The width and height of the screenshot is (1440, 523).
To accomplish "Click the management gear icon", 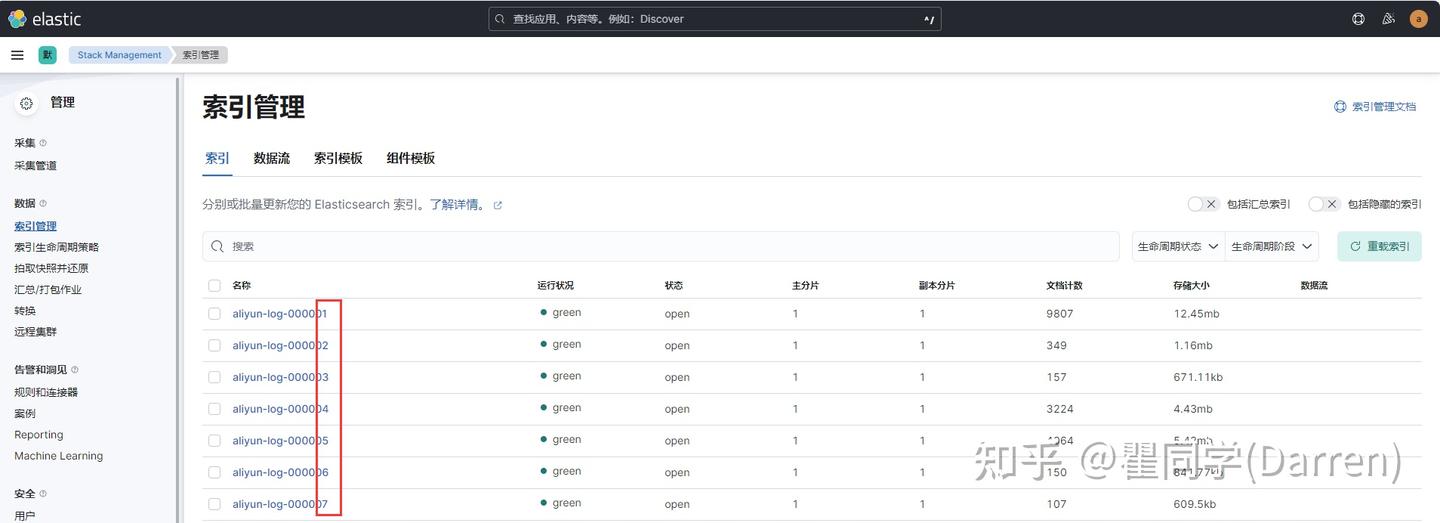I will pos(27,103).
